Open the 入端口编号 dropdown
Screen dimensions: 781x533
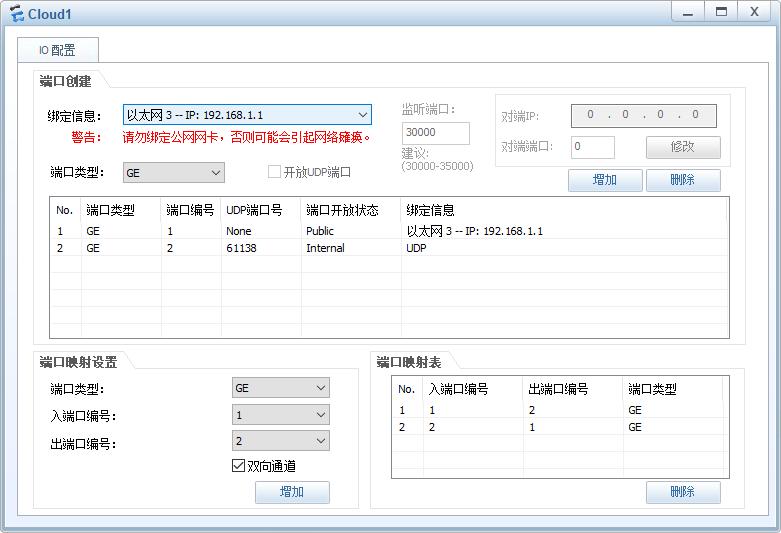point(280,414)
